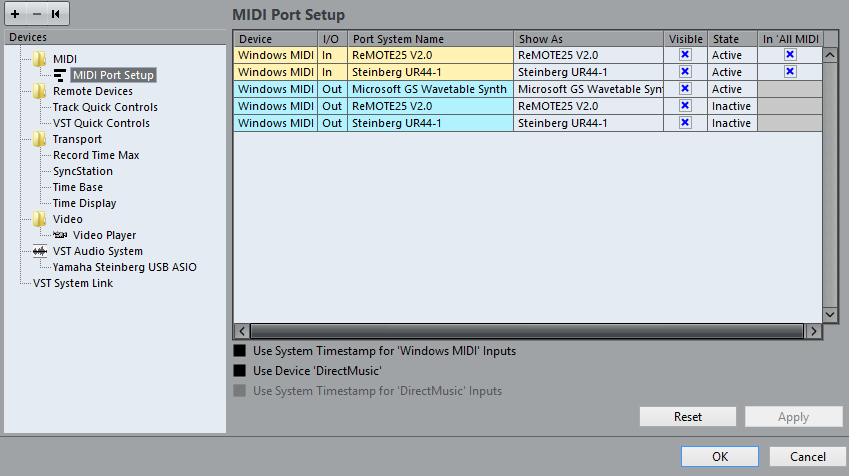Edit Show As for Microsoft GS Wavetable Synth
Viewport: 849px width, 476px height.
pos(589,89)
